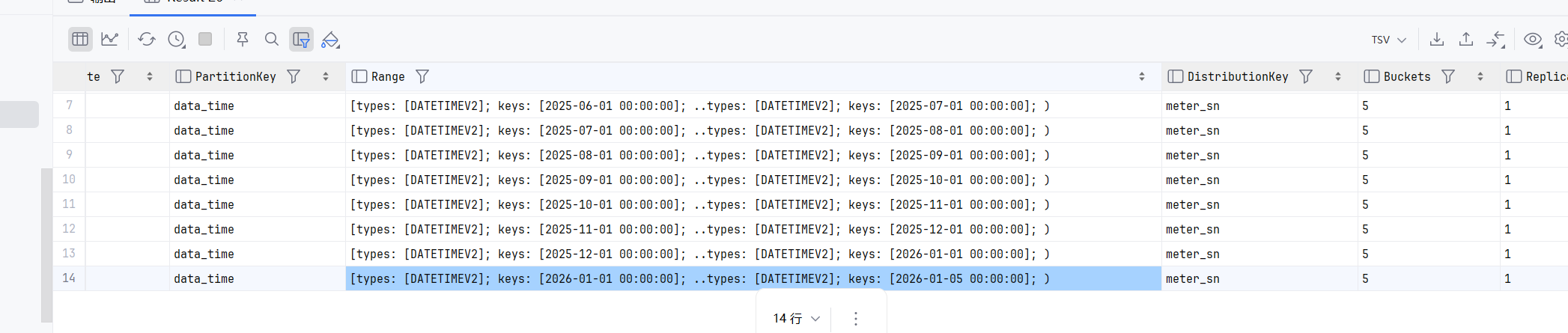Download the data with the export icon

1437,39
